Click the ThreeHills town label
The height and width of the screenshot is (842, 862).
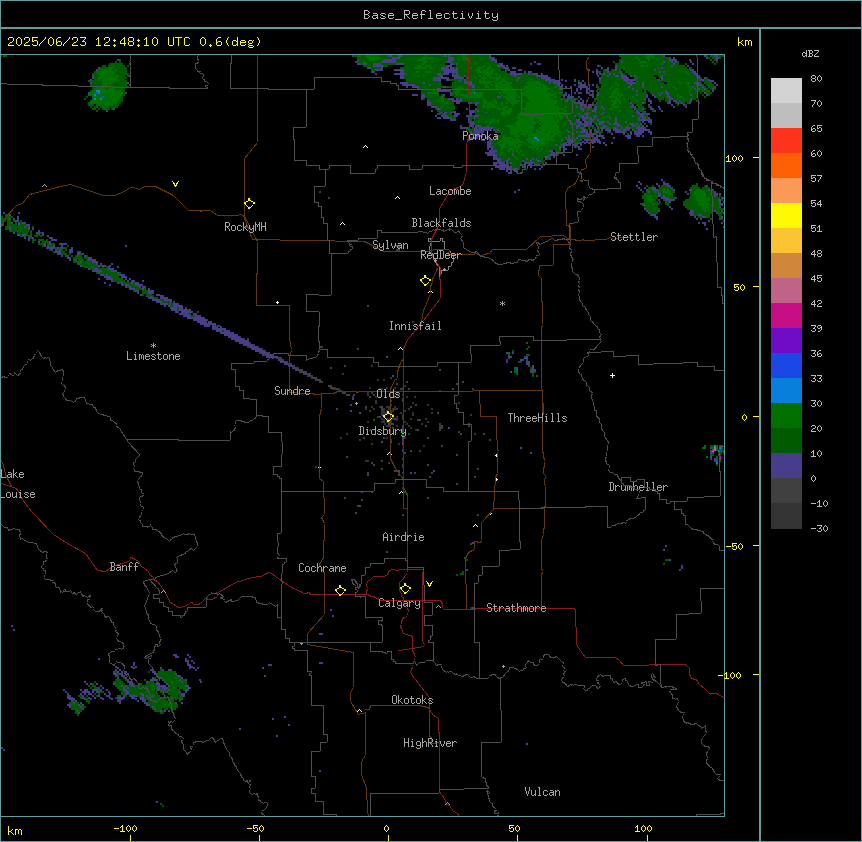pos(538,418)
